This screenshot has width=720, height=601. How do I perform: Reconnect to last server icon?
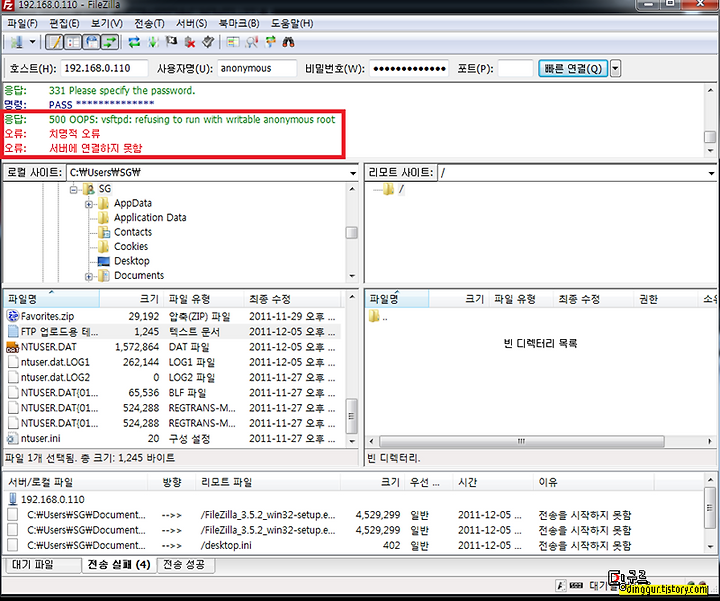click(208, 43)
